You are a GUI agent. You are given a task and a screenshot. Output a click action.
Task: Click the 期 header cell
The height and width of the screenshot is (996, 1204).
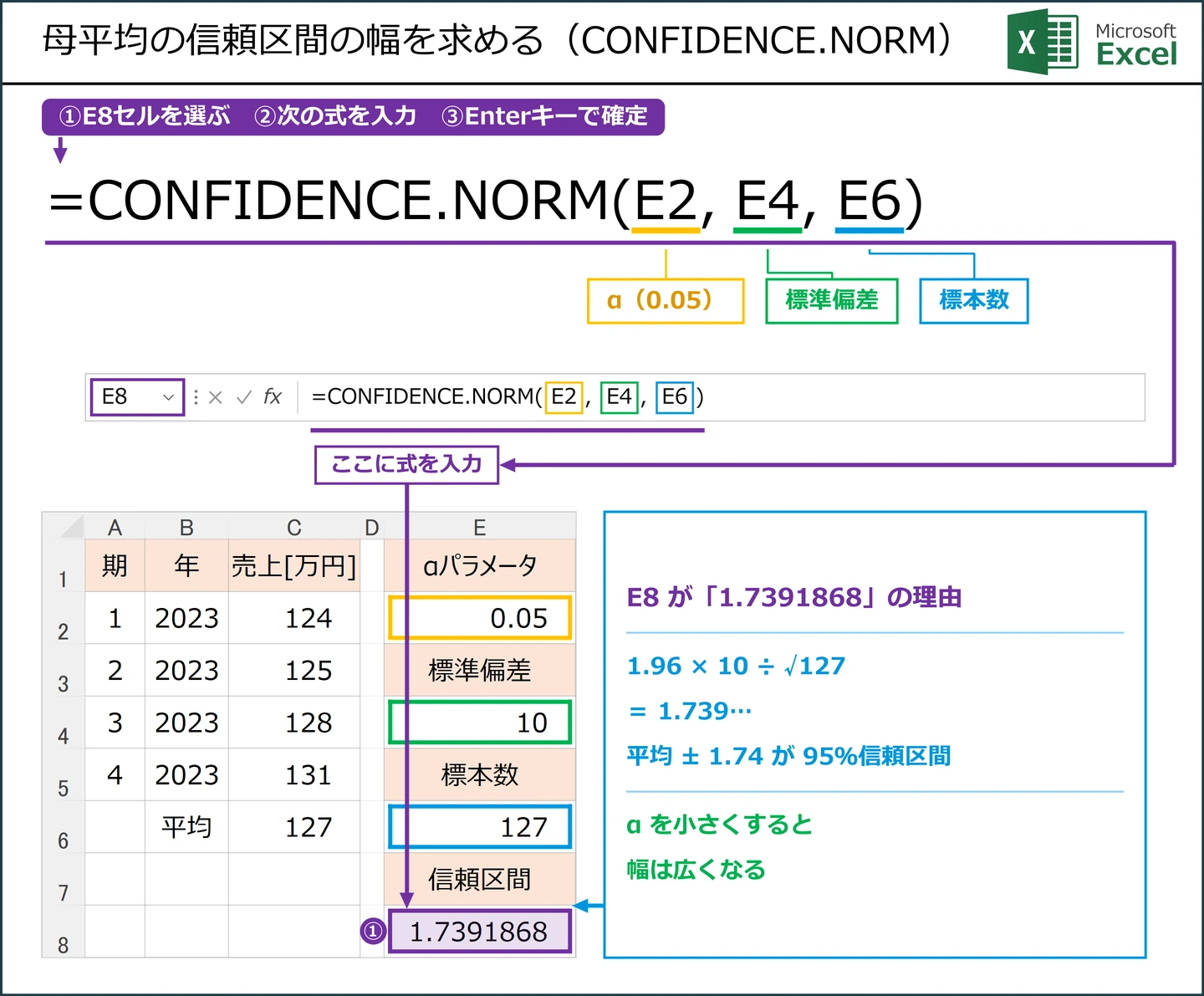[115, 566]
